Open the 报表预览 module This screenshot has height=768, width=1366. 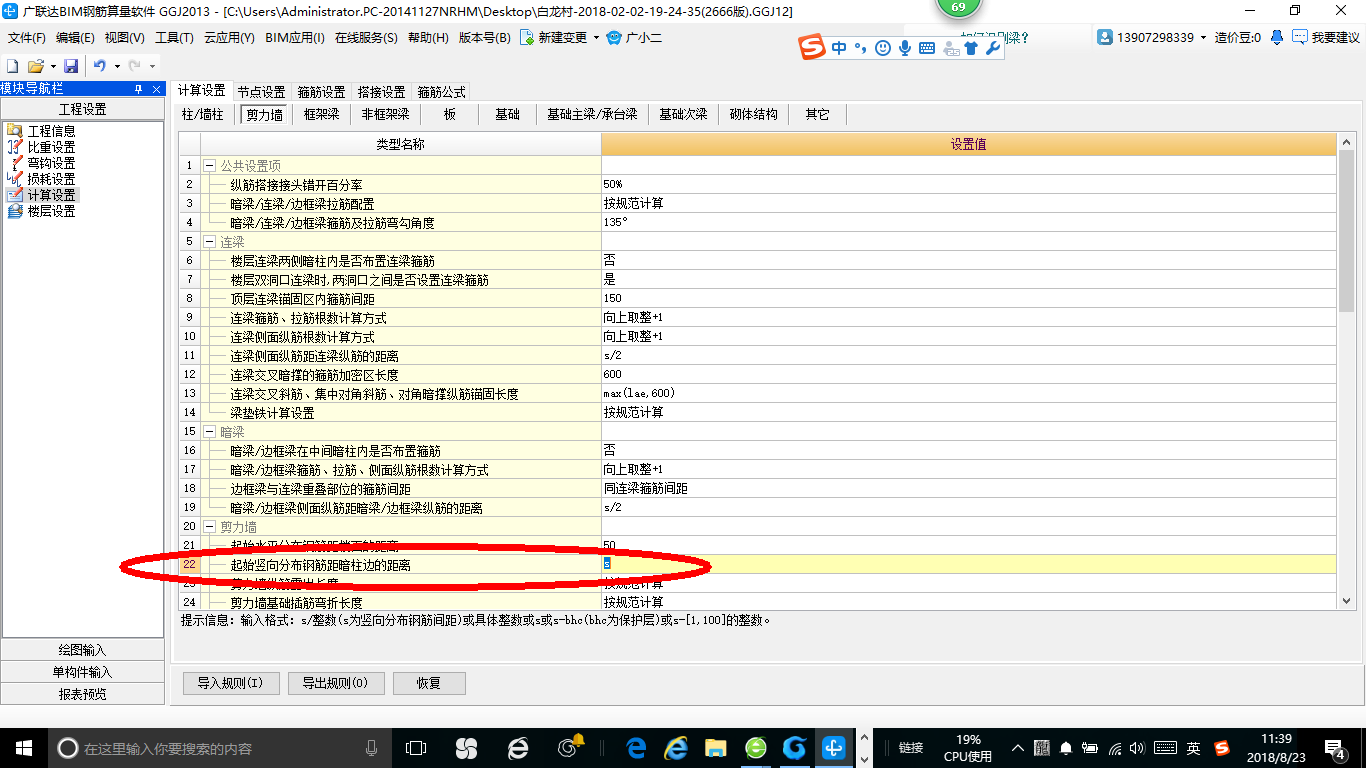coord(83,694)
